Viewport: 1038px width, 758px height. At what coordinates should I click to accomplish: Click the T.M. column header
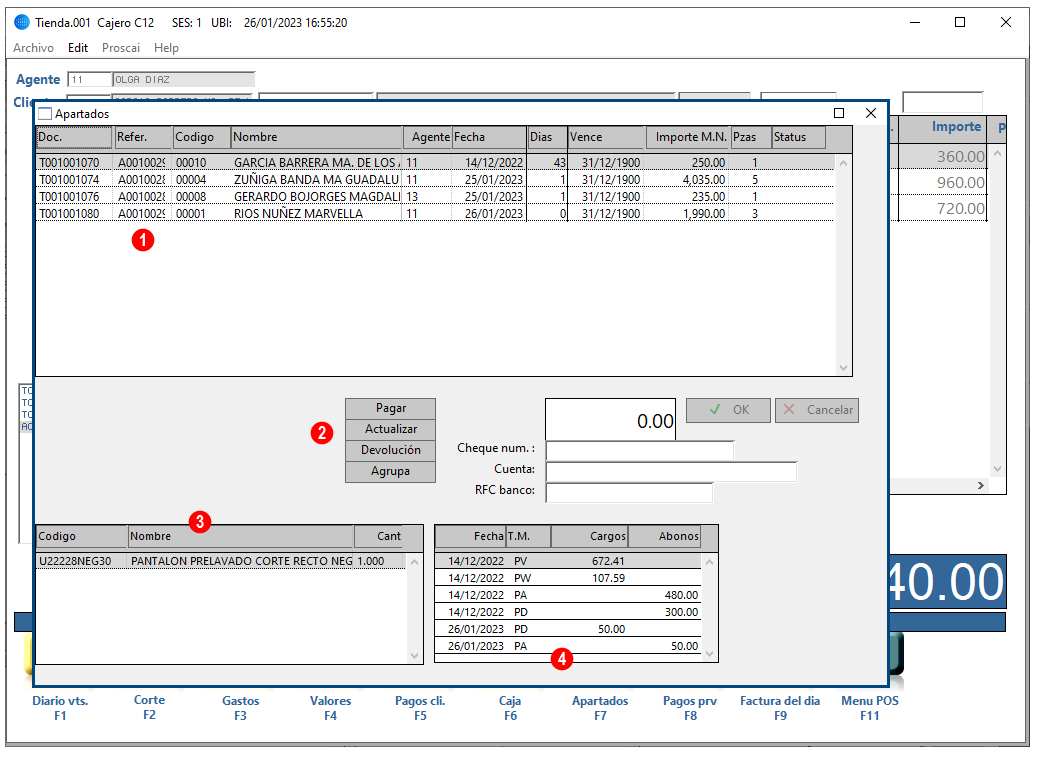point(528,536)
